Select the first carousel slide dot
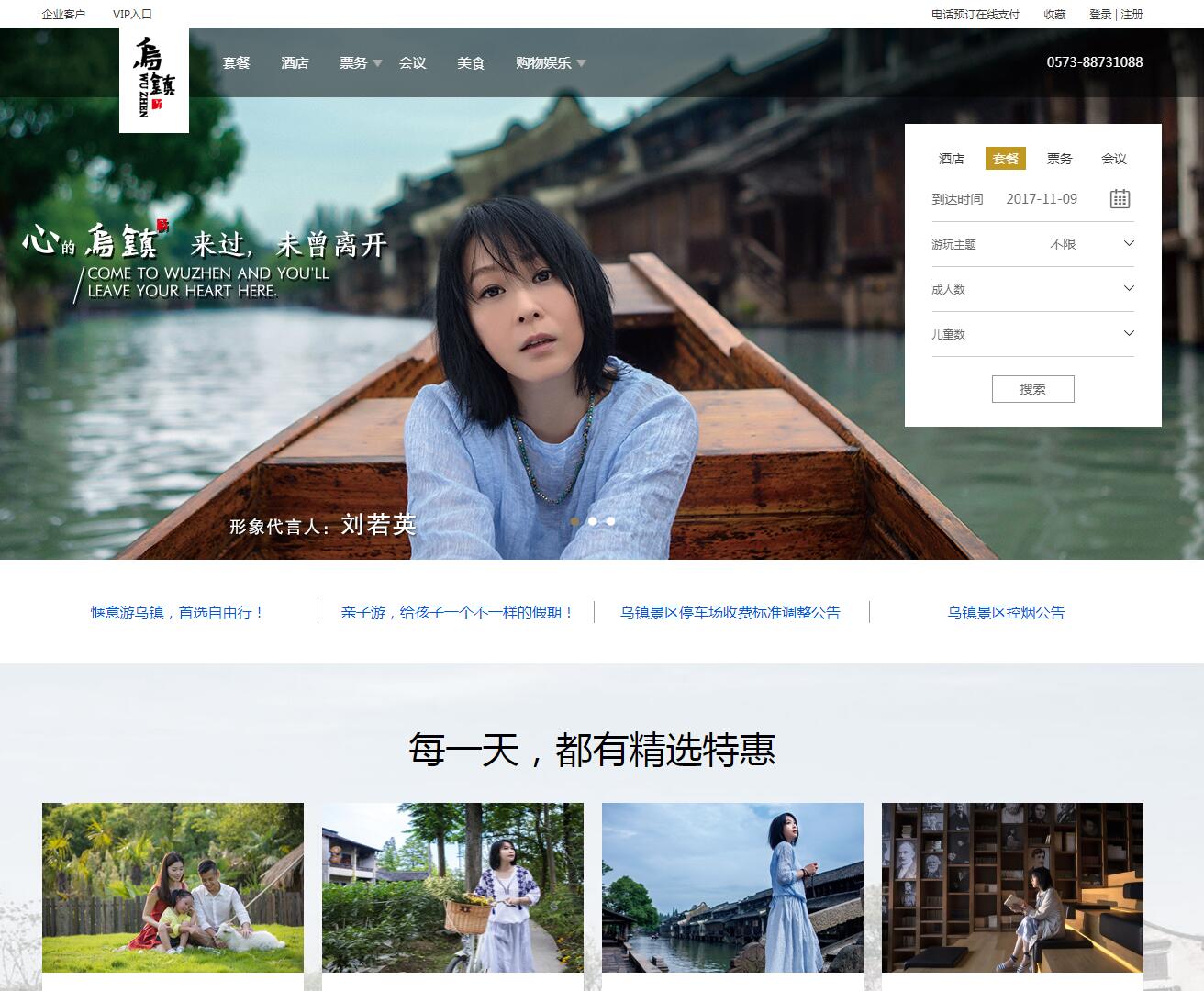The image size is (1204, 991). (x=575, y=521)
